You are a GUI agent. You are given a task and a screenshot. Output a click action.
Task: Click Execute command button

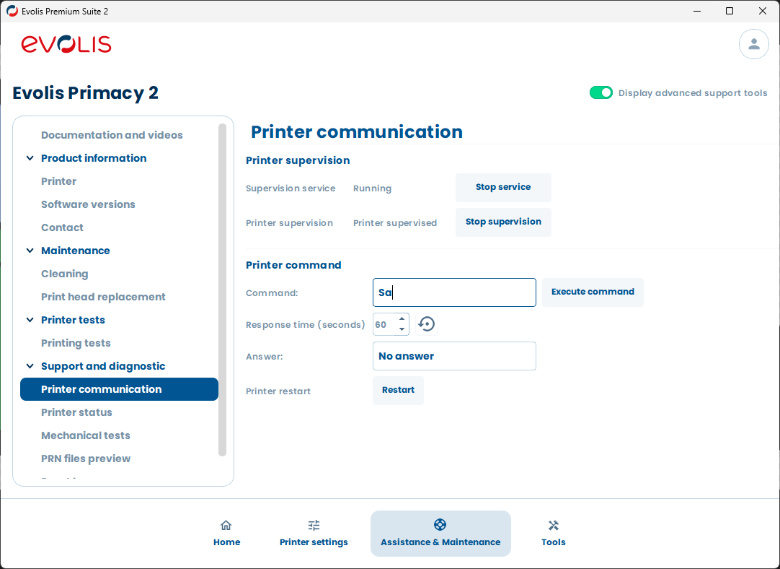(x=592, y=292)
